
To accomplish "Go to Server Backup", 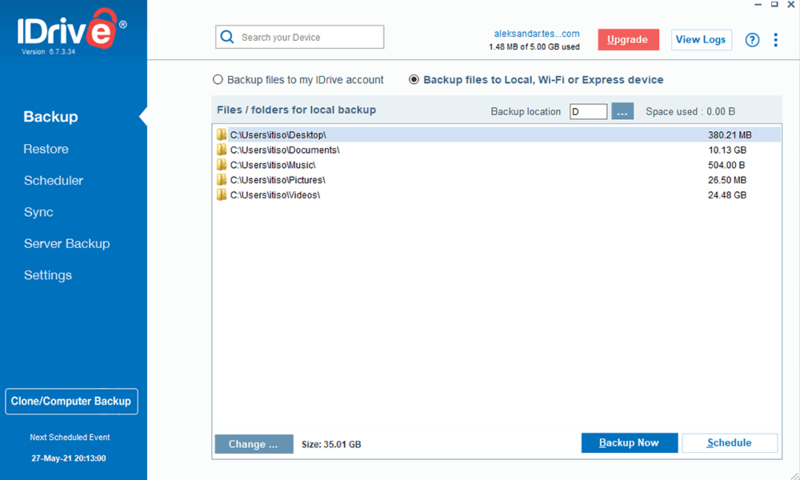I will click(67, 244).
